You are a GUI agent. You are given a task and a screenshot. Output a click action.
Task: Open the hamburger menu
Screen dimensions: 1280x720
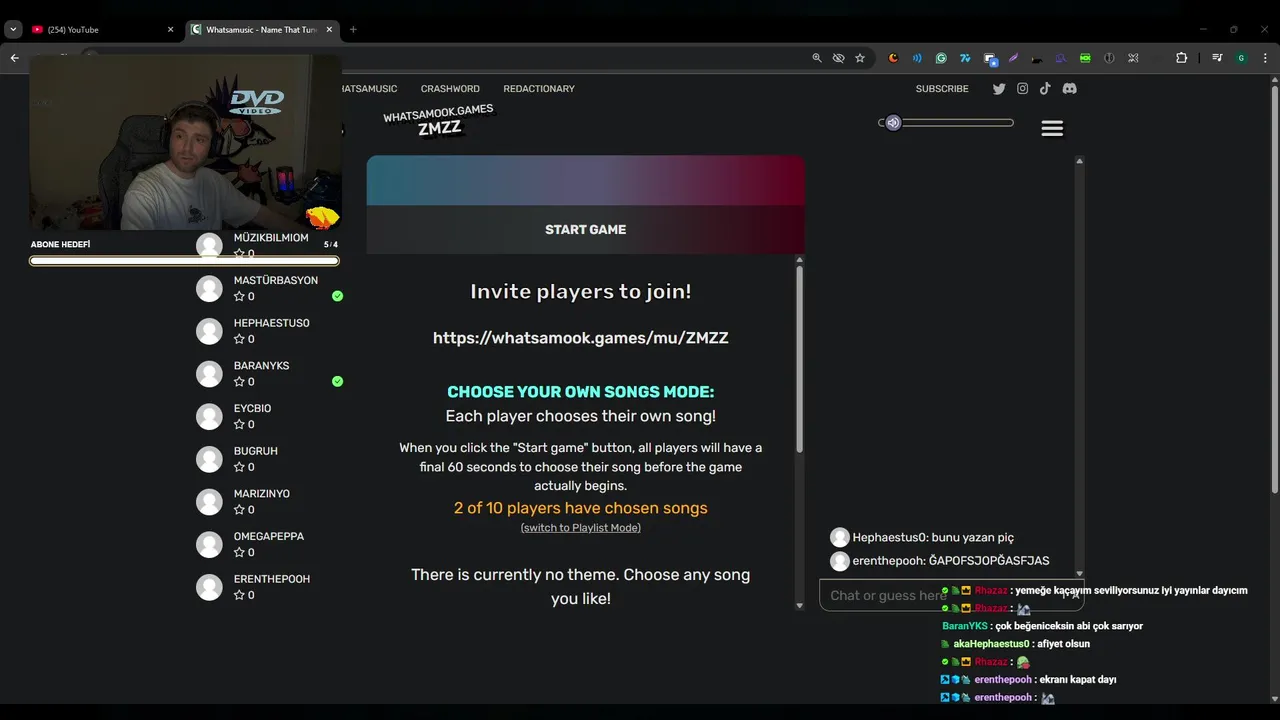[x=1052, y=128]
